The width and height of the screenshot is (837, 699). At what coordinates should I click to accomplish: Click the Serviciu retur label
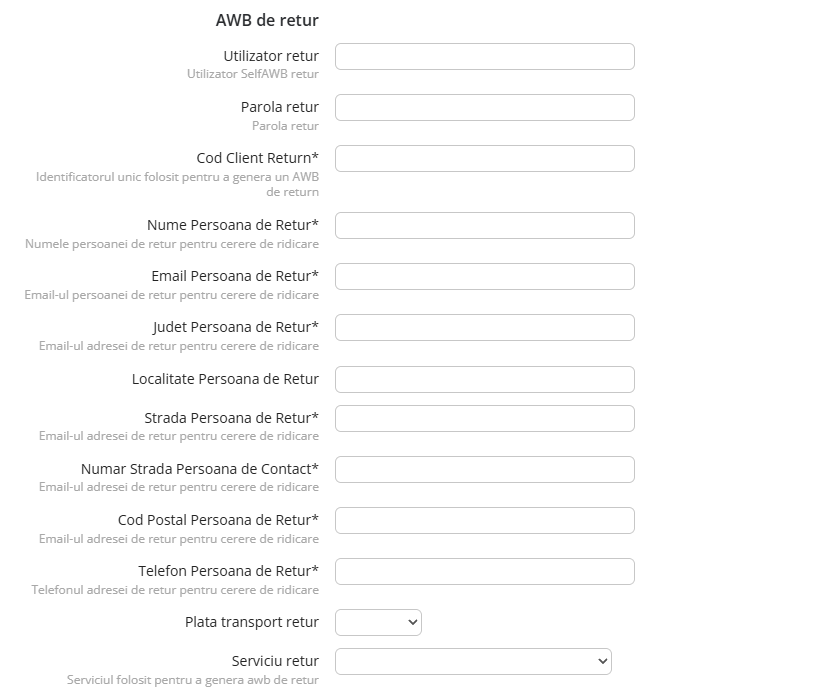pyautogui.click(x=275, y=661)
